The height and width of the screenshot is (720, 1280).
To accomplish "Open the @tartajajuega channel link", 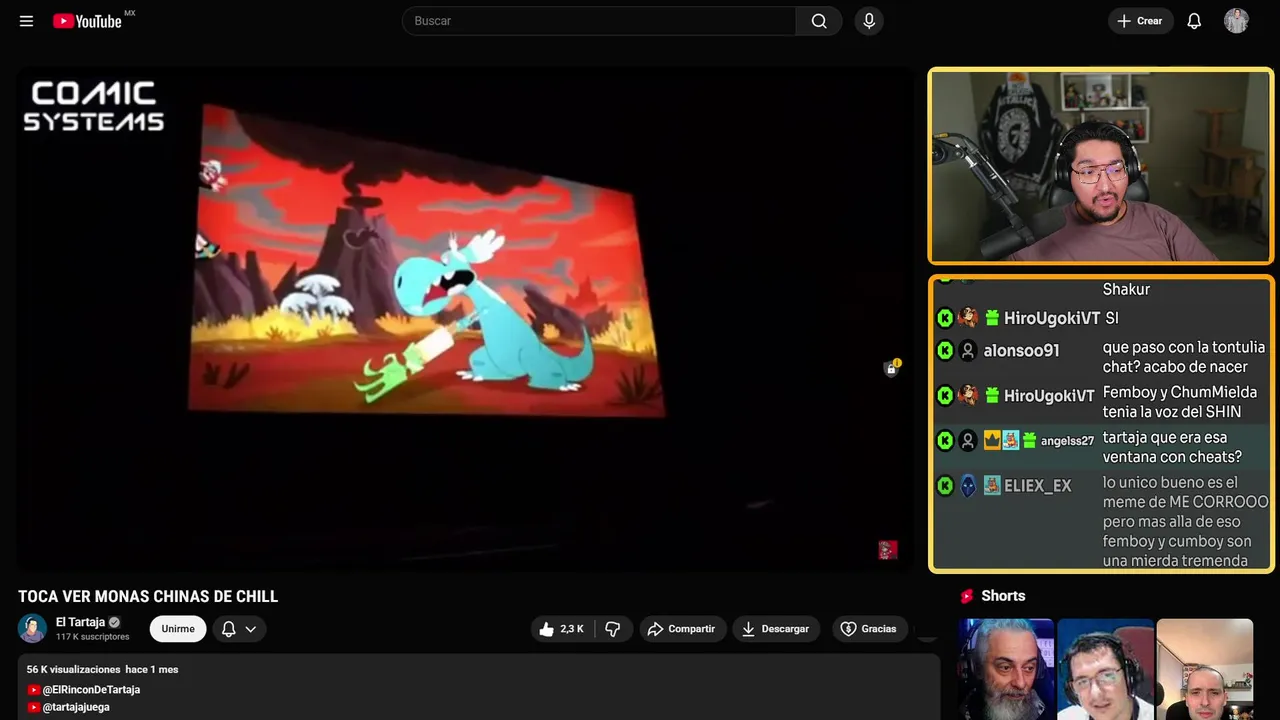I will coord(69,707).
